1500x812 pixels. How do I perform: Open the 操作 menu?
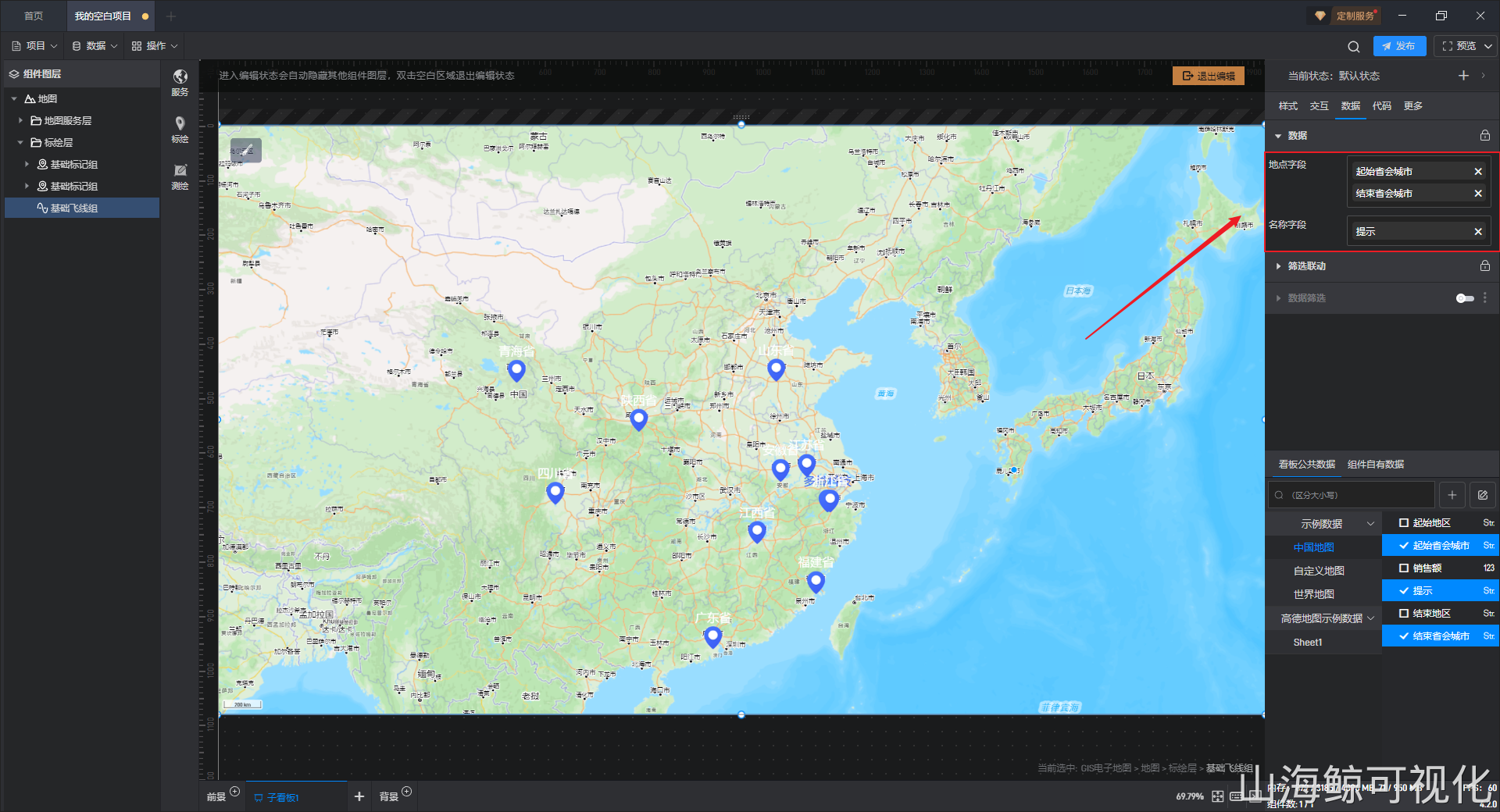click(x=155, y=46)
